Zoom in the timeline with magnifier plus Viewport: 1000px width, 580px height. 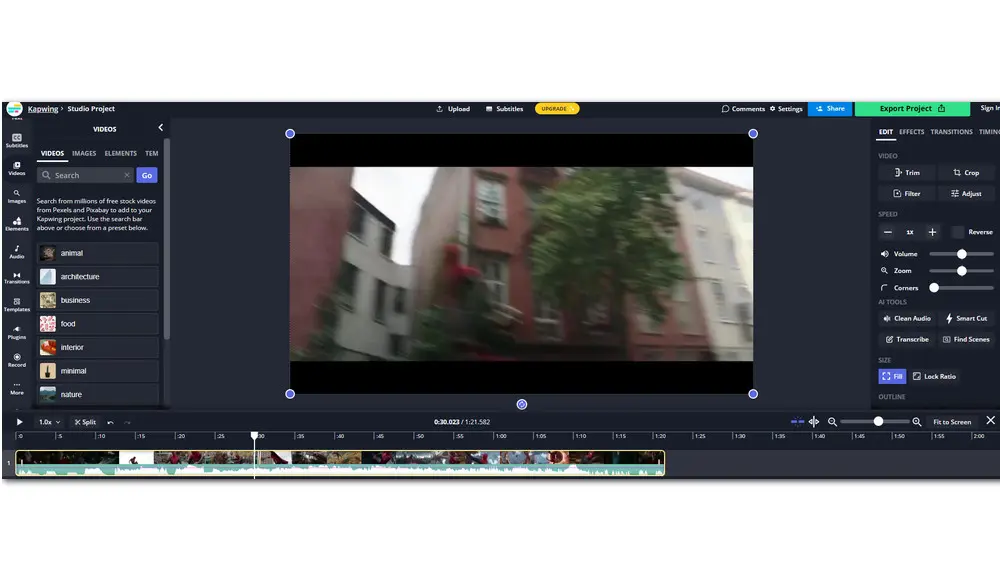pyautogui.click(x=916, y=422)
